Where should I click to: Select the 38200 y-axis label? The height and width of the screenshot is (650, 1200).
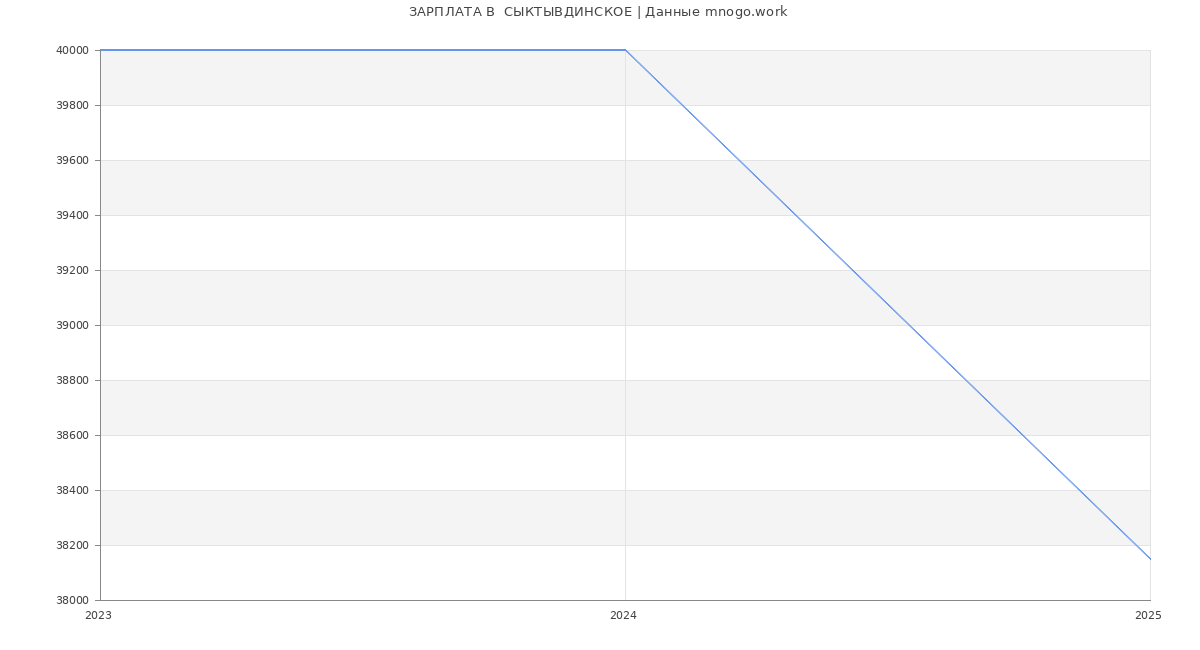(x=72, y=545)
